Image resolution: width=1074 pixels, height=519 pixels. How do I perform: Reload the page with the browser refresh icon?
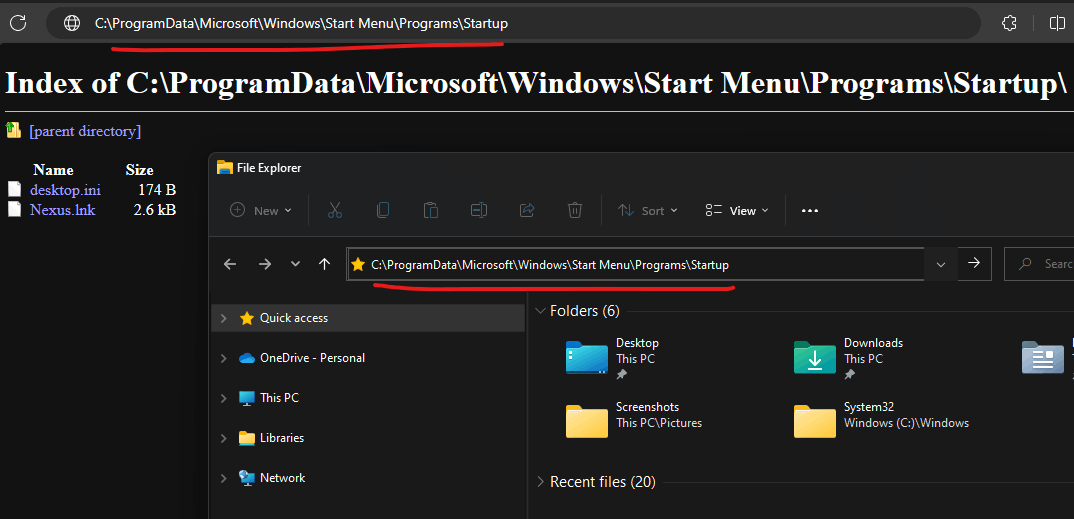[18, 23]
